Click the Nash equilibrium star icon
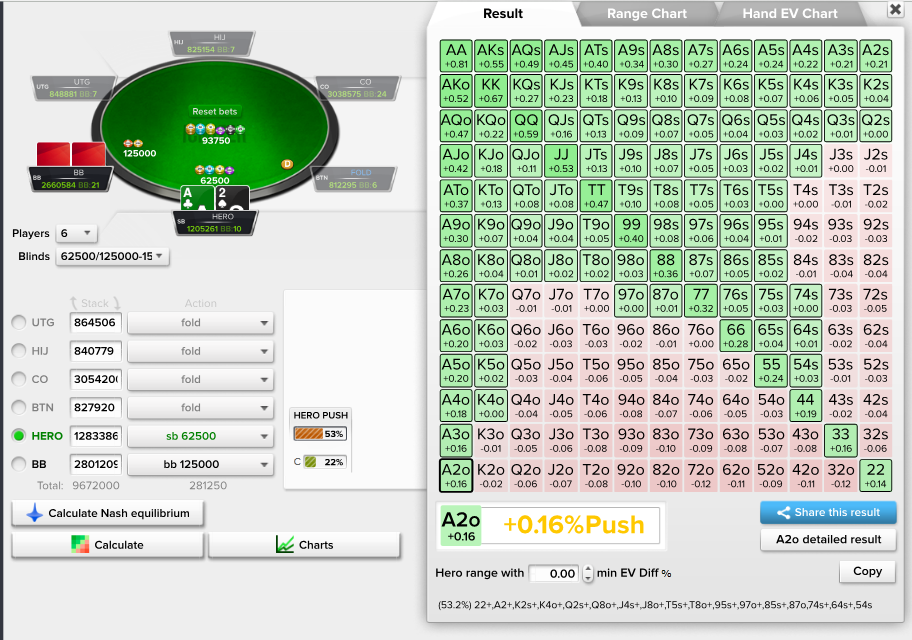 pyautogui.click(x=34, y=513)
